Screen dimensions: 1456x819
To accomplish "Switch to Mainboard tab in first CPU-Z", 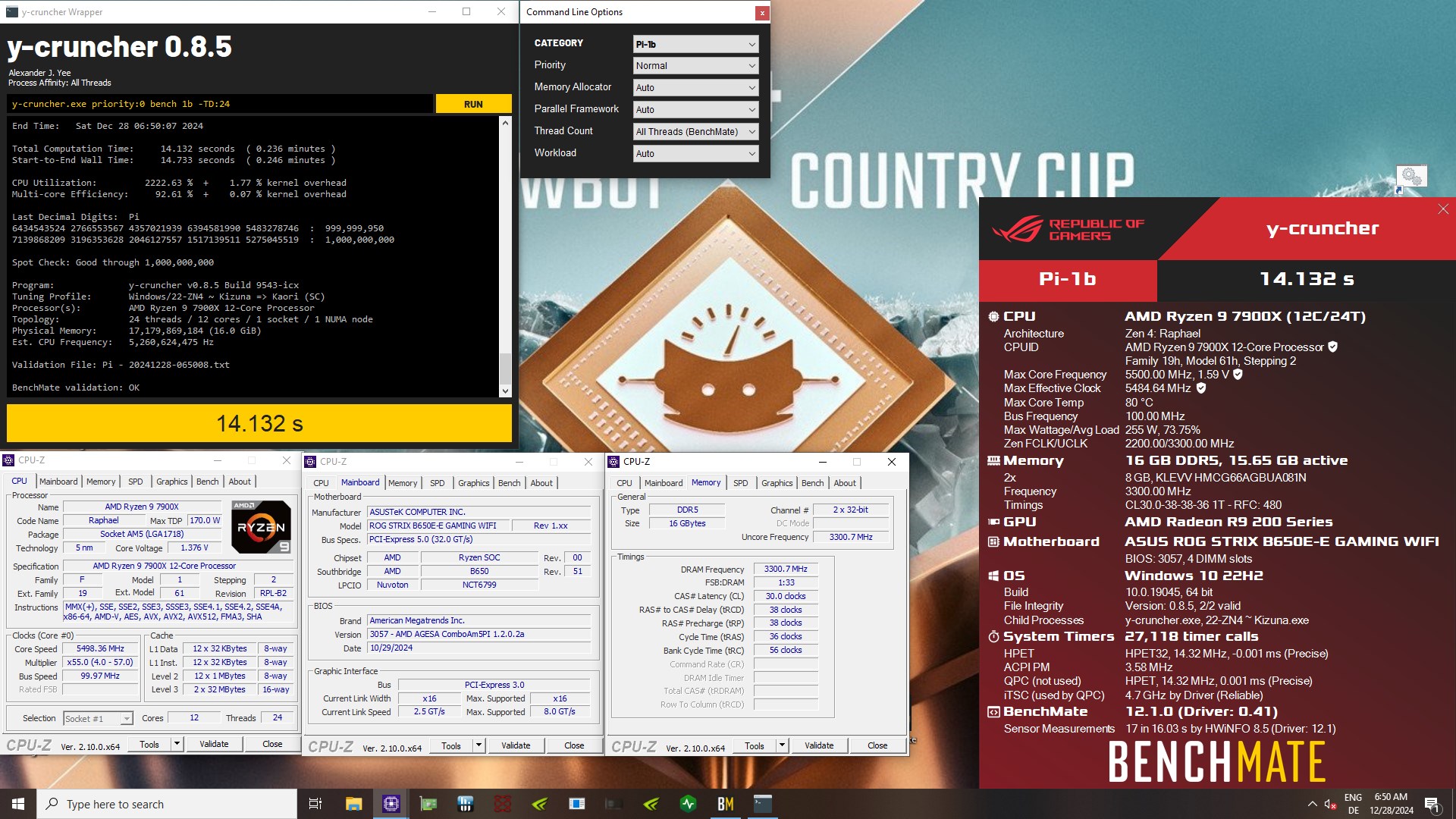I will [58, 482].
